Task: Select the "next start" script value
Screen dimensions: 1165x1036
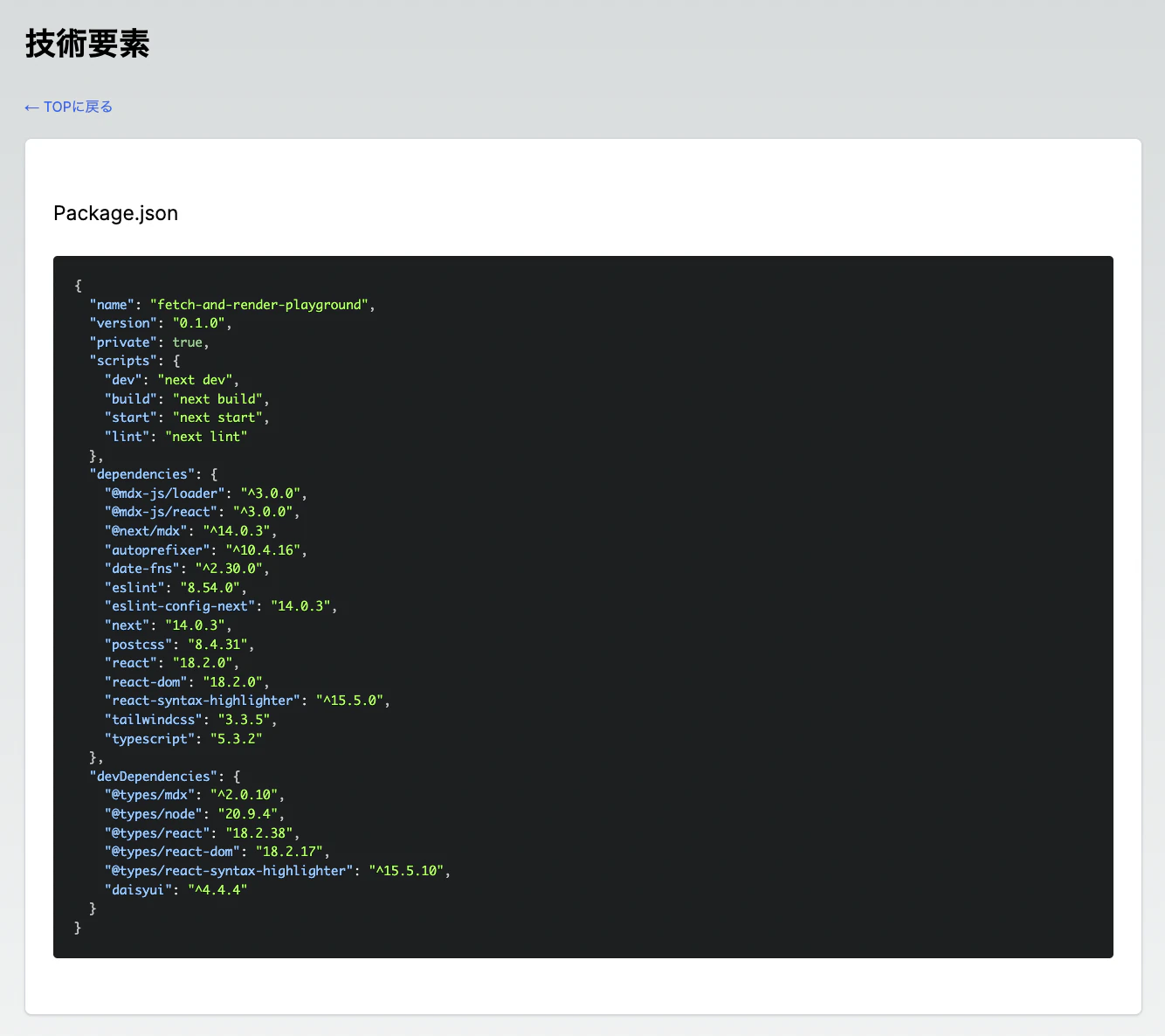Action: click(x=217, y=418)
